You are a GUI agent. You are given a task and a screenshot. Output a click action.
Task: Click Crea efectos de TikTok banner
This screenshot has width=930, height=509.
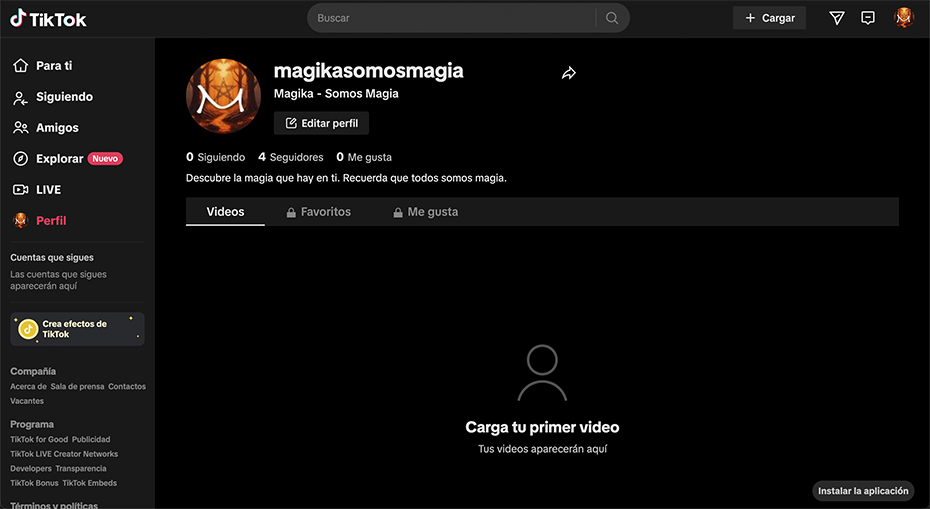(77, 329)
